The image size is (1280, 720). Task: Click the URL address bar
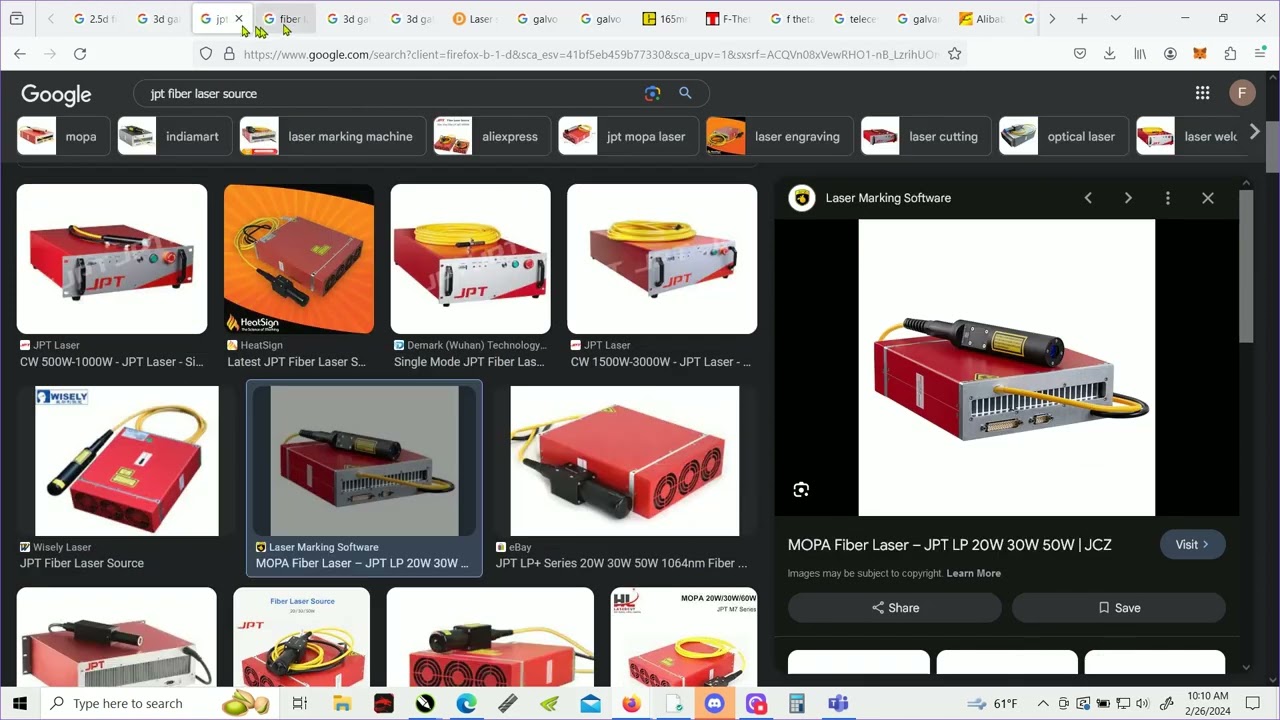[590, 54]
